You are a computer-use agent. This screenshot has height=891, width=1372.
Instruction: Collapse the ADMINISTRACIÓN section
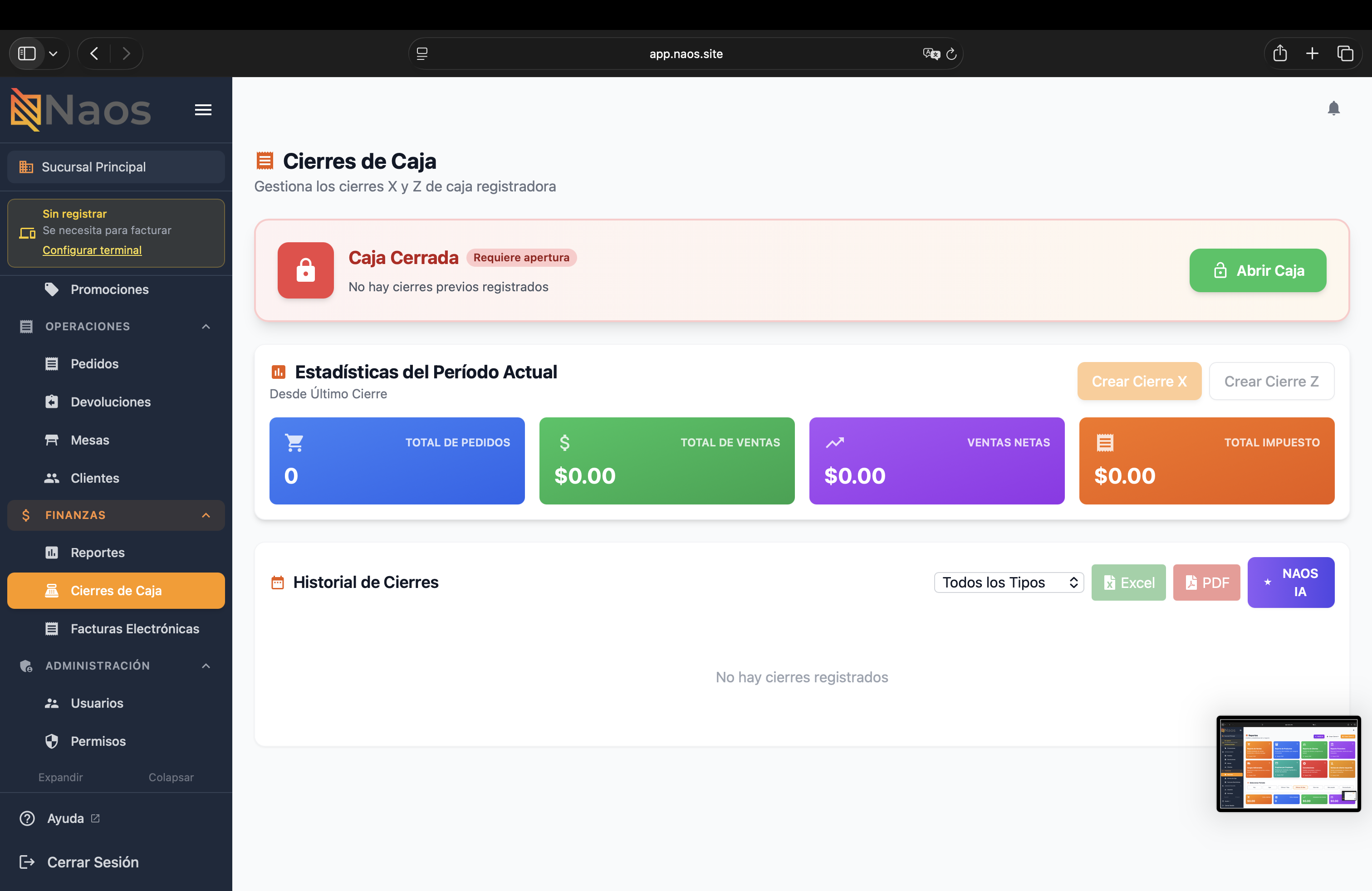tap(206, 666)
